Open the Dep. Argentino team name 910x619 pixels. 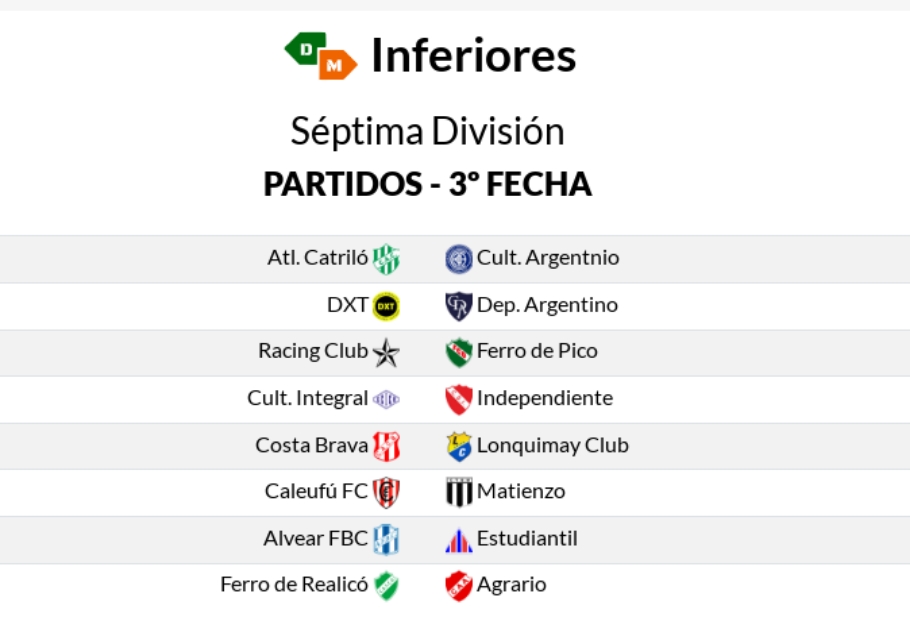(x=547, y=304)
